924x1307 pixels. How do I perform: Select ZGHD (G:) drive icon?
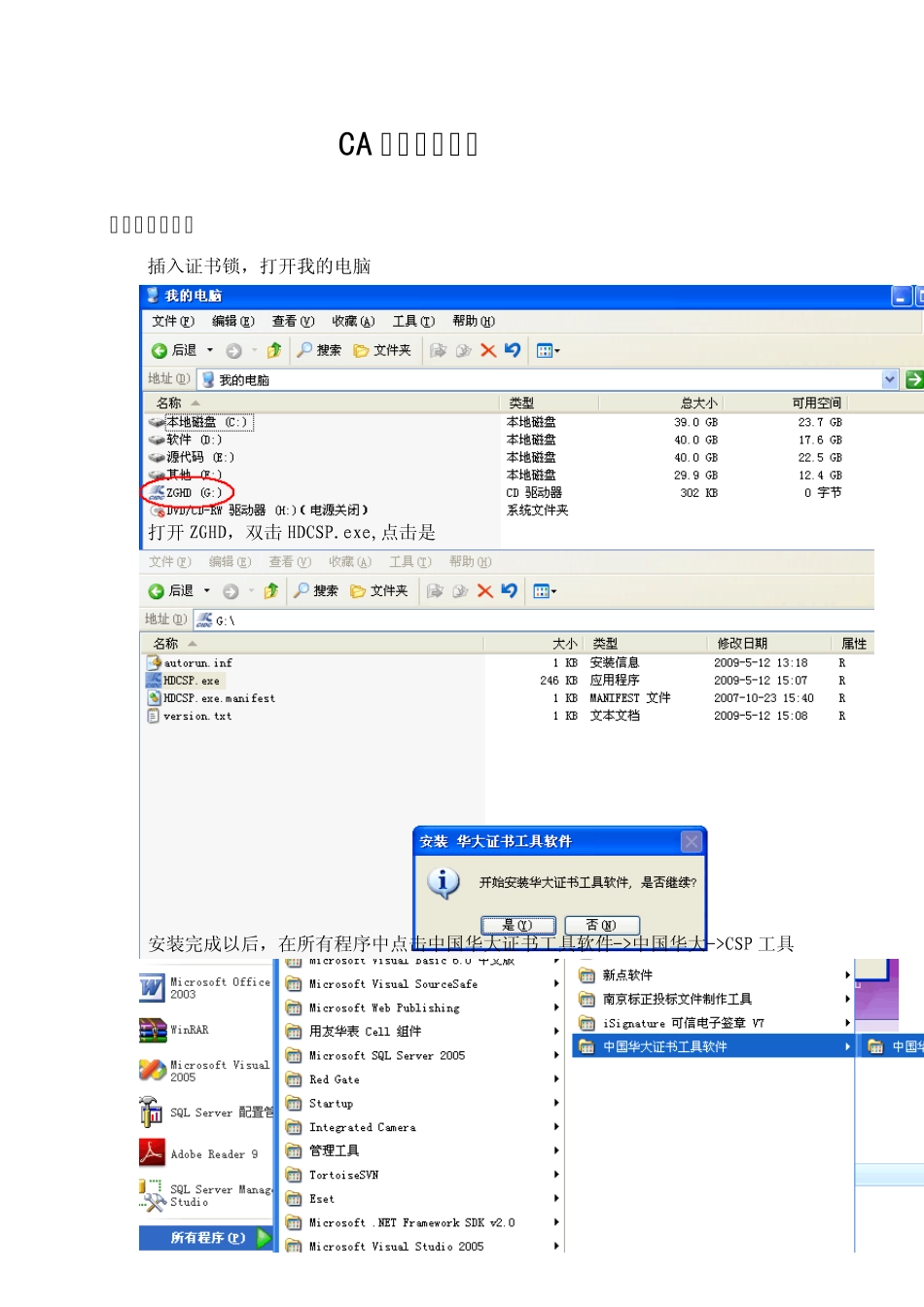157,493
